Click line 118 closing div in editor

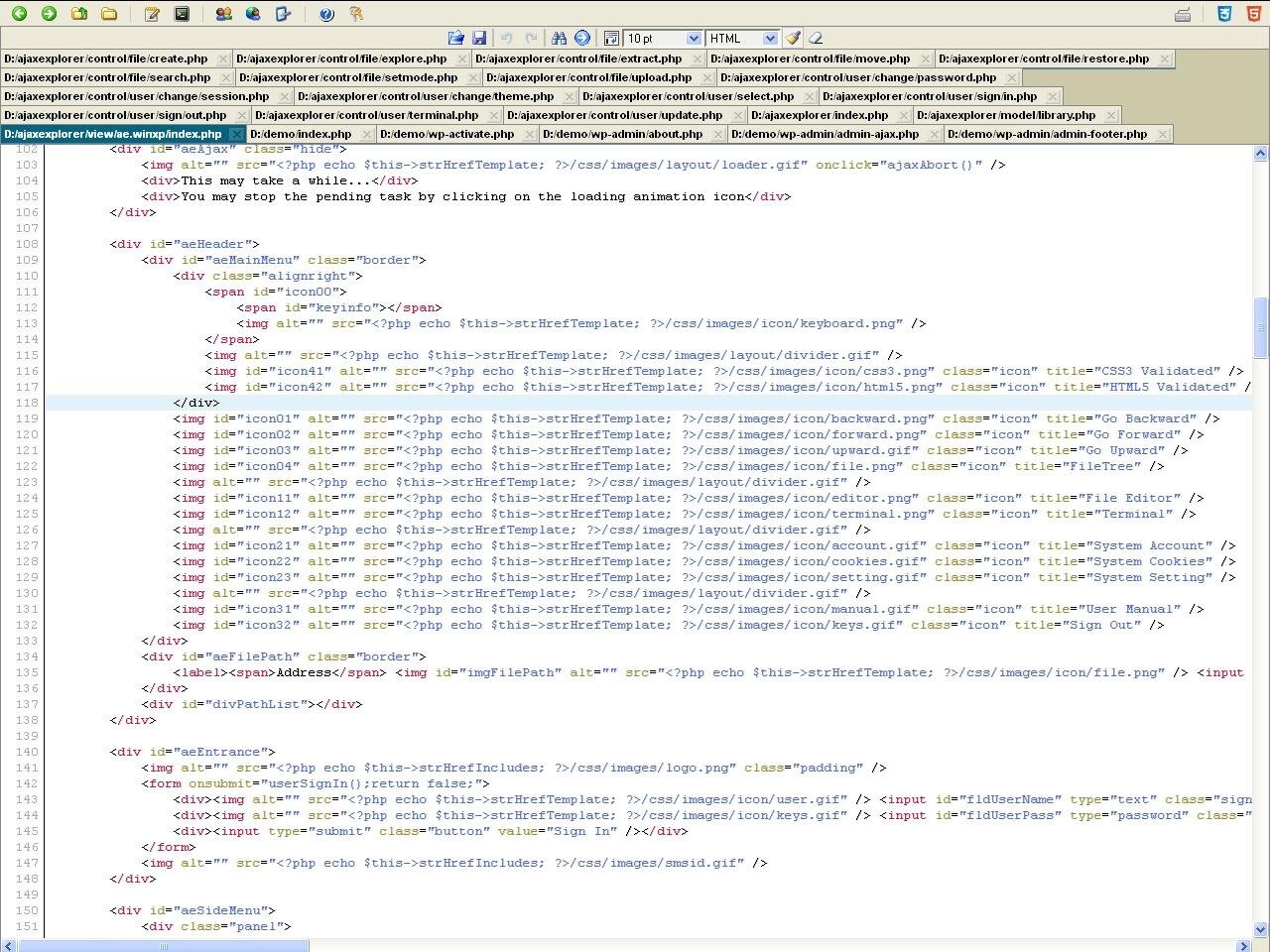point(196,403)
